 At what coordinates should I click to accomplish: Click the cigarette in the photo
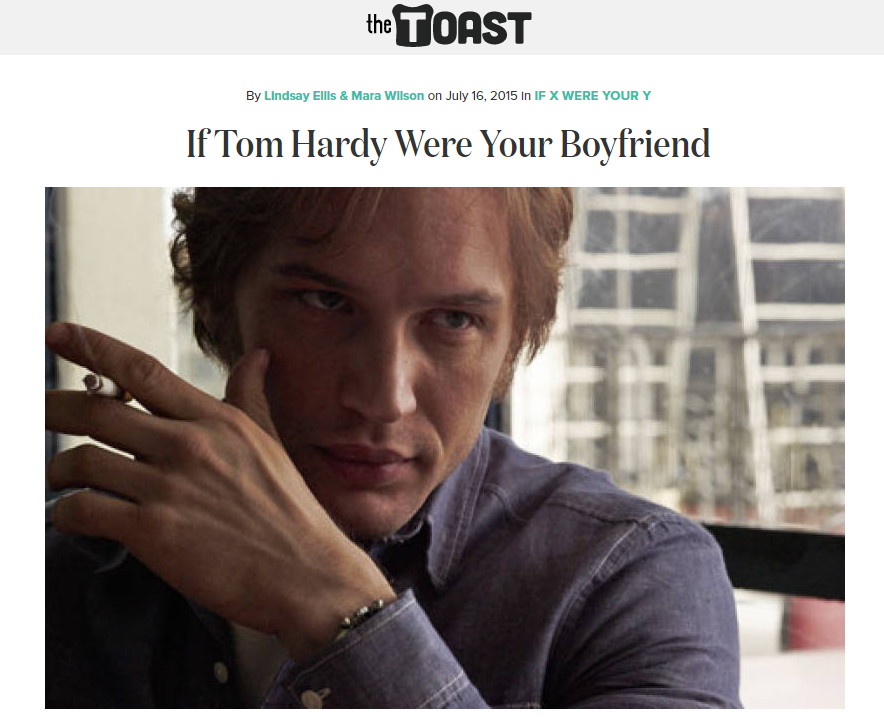tap(107, 388)
